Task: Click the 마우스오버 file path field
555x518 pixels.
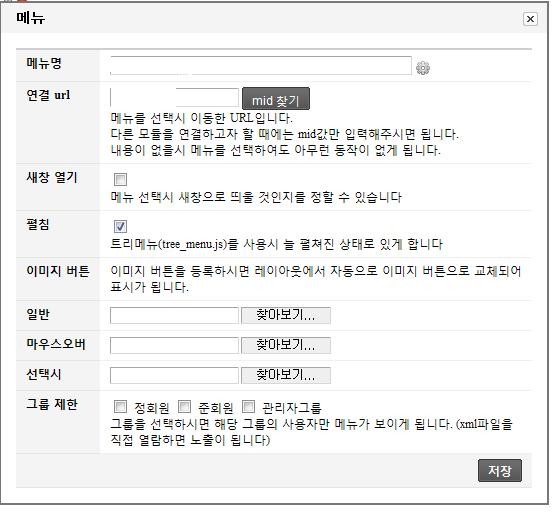Action: (x=174, y=345)
